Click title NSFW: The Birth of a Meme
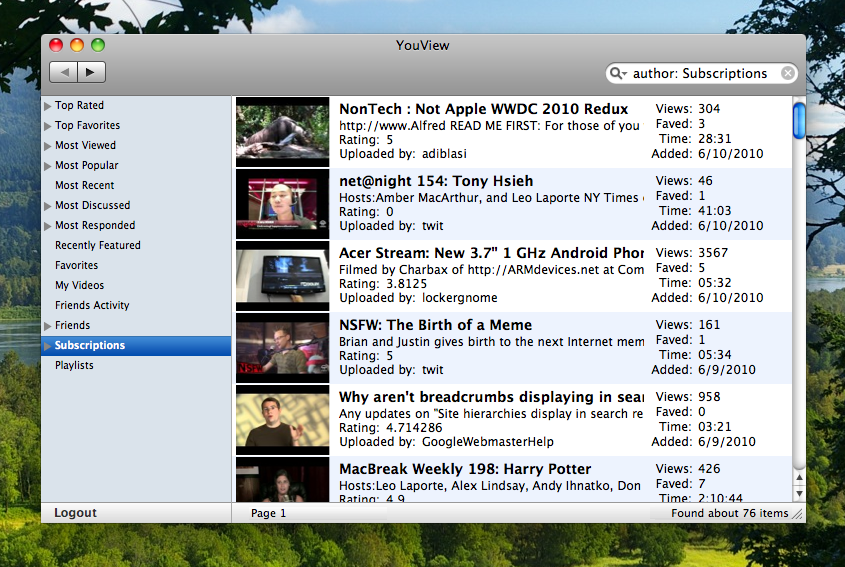The width and height of the screenshot is (845, 567). click(435, 325)
